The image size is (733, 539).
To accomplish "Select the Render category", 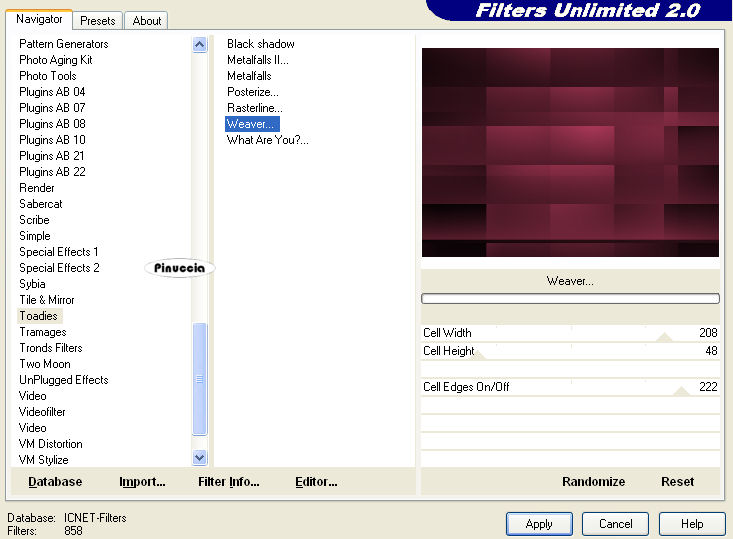I will click(x=37, y=188).
